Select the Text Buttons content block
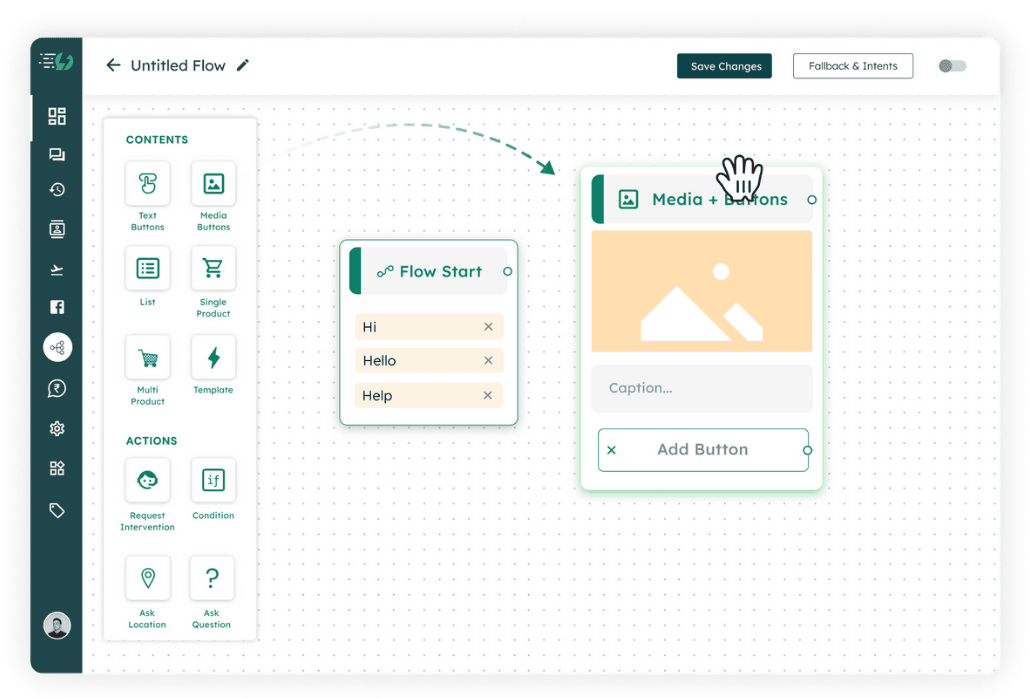The height and width of the screenshot is (698, 1029). [147, 184]
